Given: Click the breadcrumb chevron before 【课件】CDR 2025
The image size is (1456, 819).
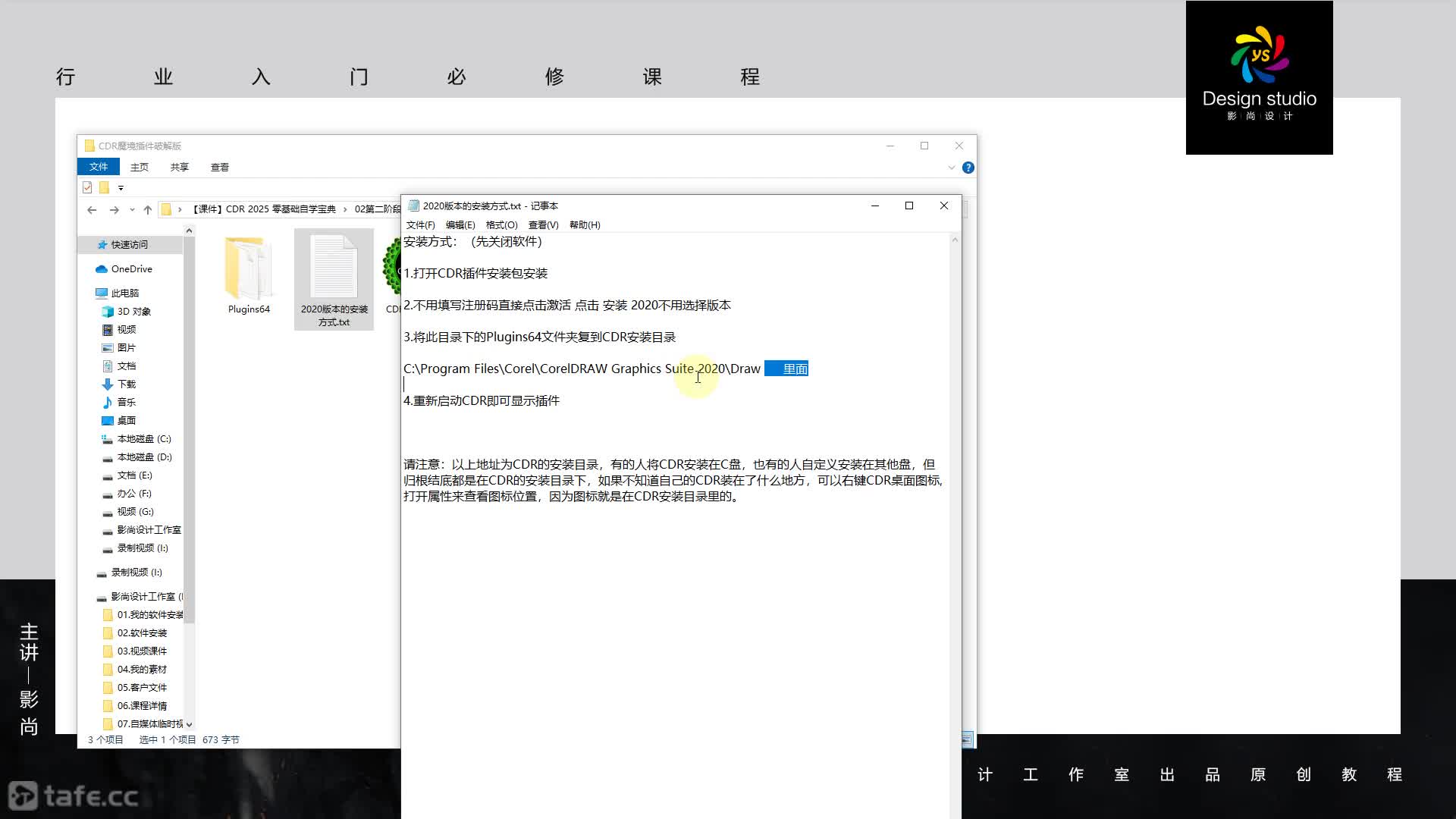Looking at the screenshot, I should coord(180,210).
